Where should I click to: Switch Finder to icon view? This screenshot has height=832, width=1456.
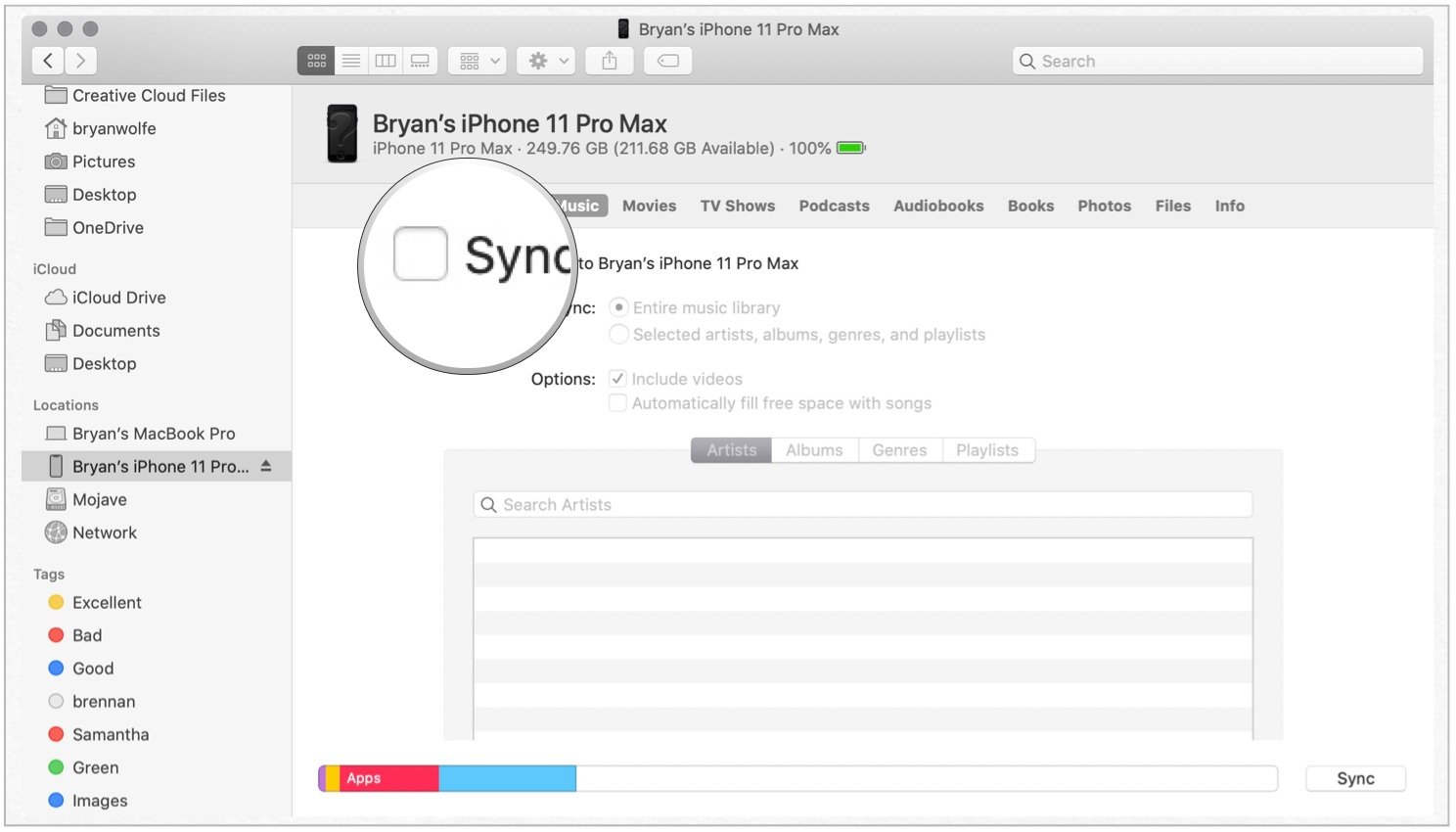point(316,61)
